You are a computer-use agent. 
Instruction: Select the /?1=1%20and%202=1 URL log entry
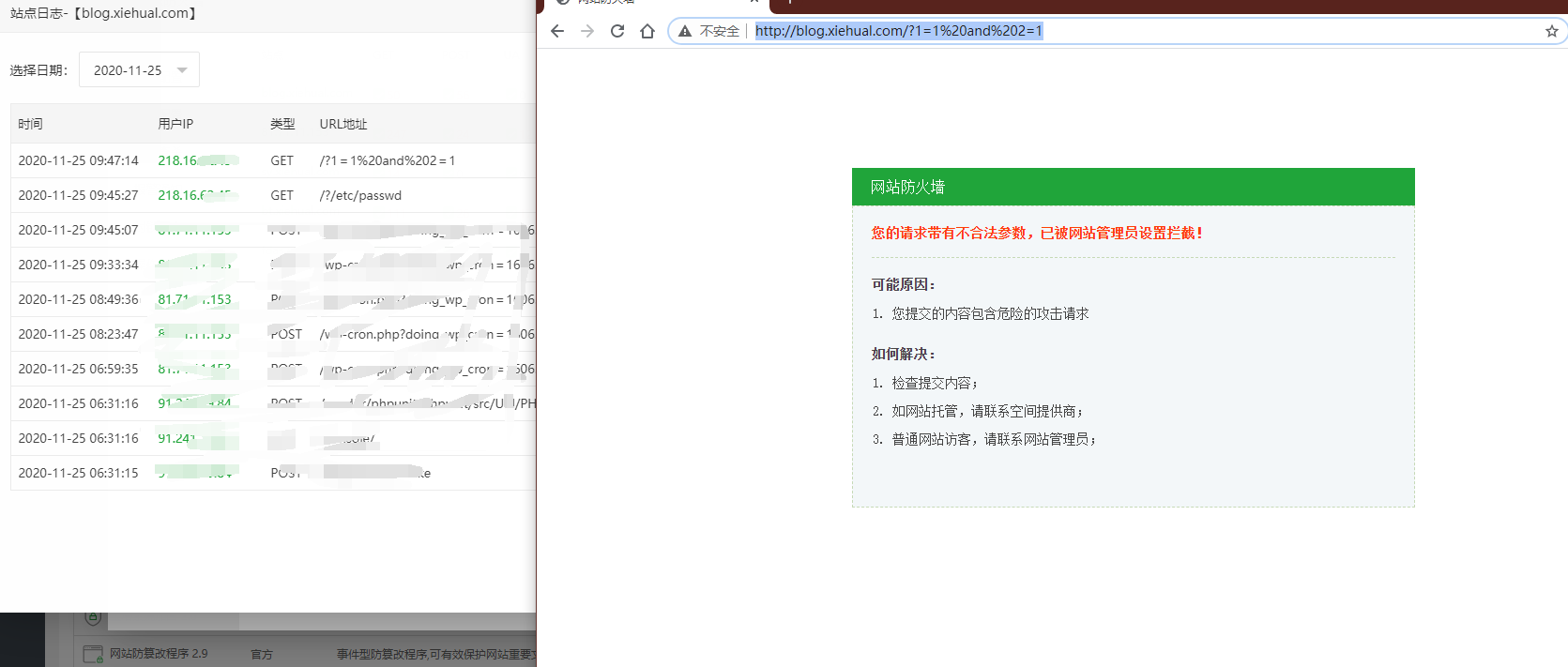pyautogui.click(x=387, y=160)
